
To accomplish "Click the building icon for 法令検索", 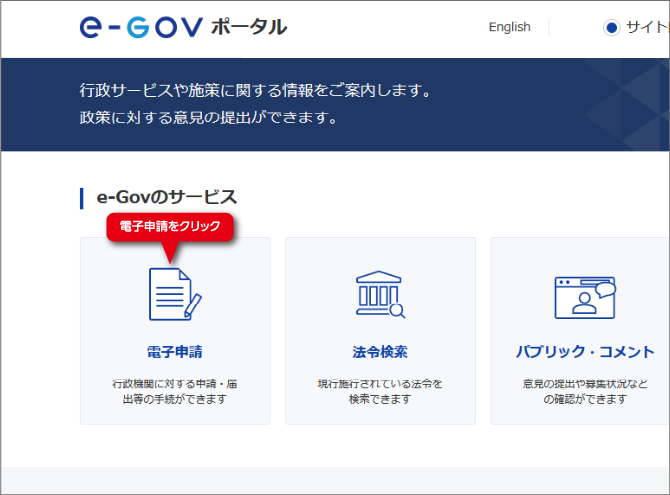I will (380, 294).
